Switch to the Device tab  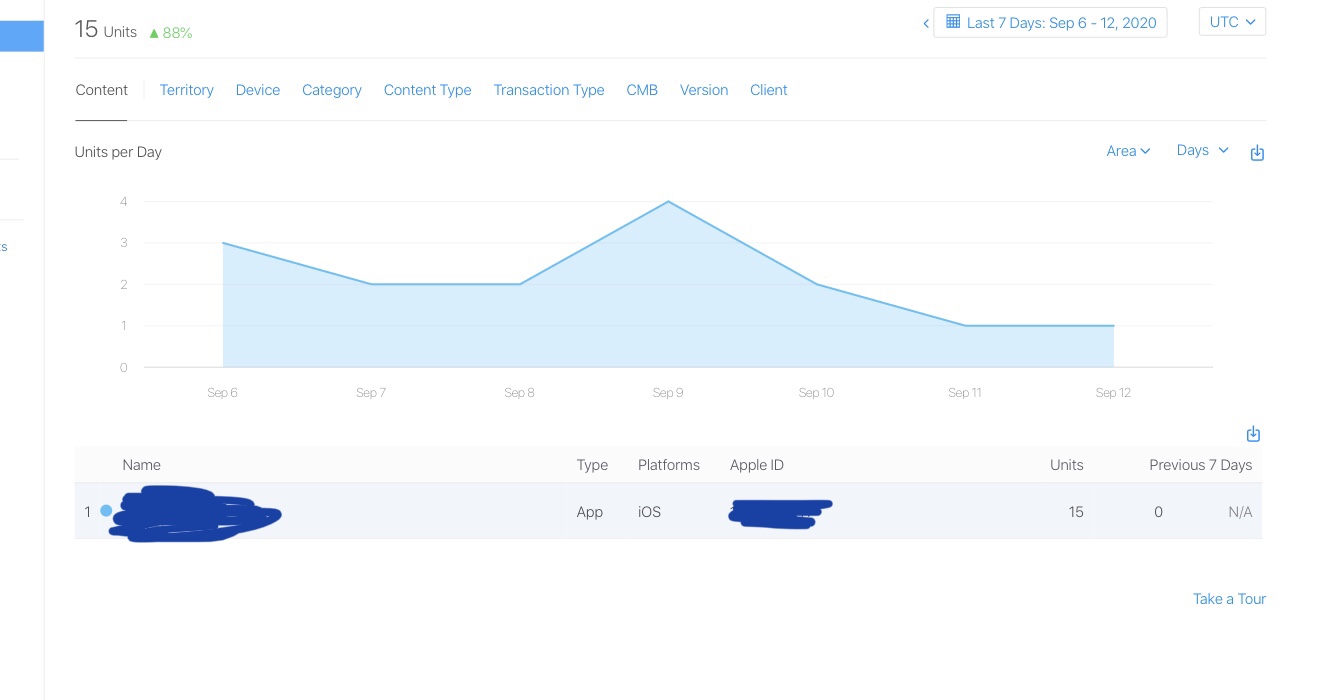point(258,90)
